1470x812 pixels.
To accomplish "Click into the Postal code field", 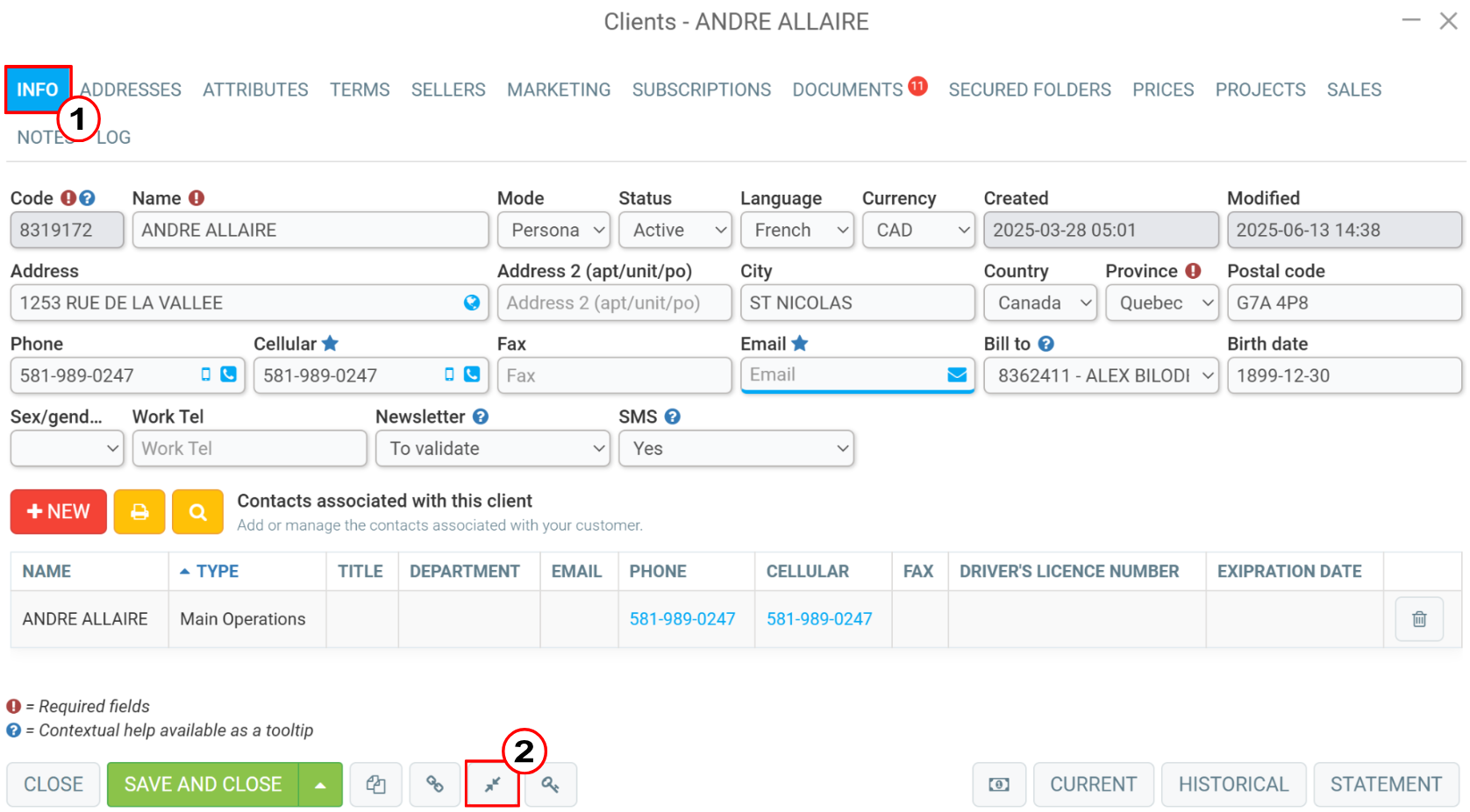I will click(x=1345, y=303).
